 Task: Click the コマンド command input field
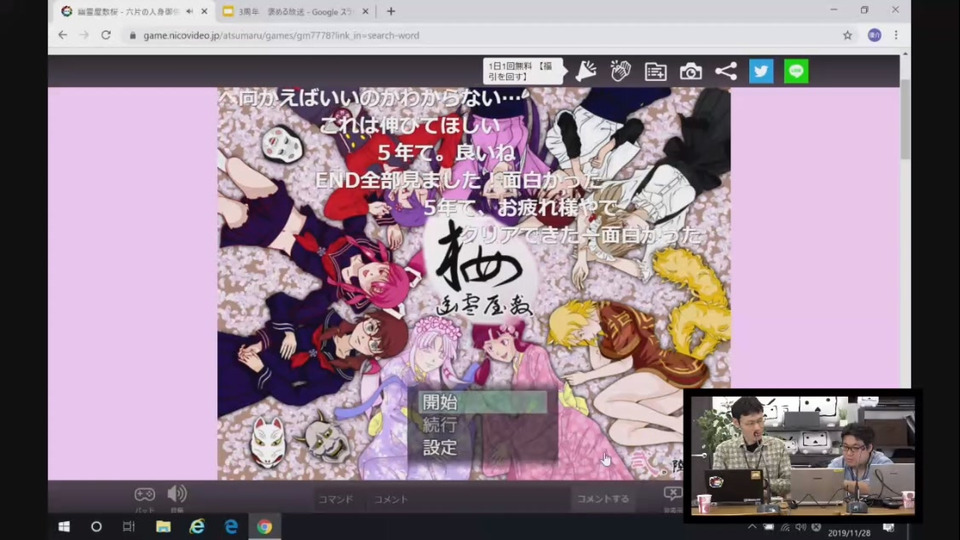[x=336, y=499]
